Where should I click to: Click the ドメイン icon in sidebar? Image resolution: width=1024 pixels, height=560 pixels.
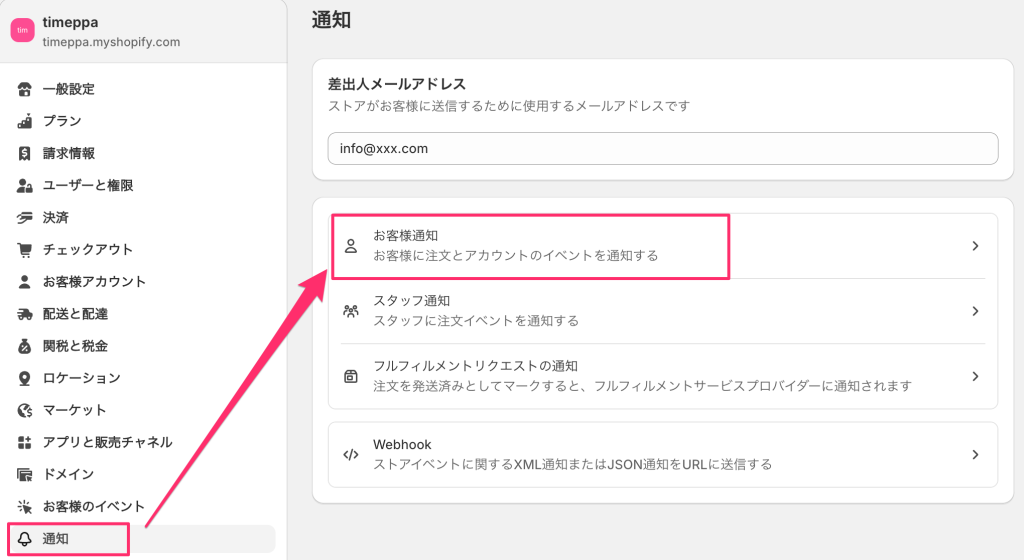tap(24, 474)
